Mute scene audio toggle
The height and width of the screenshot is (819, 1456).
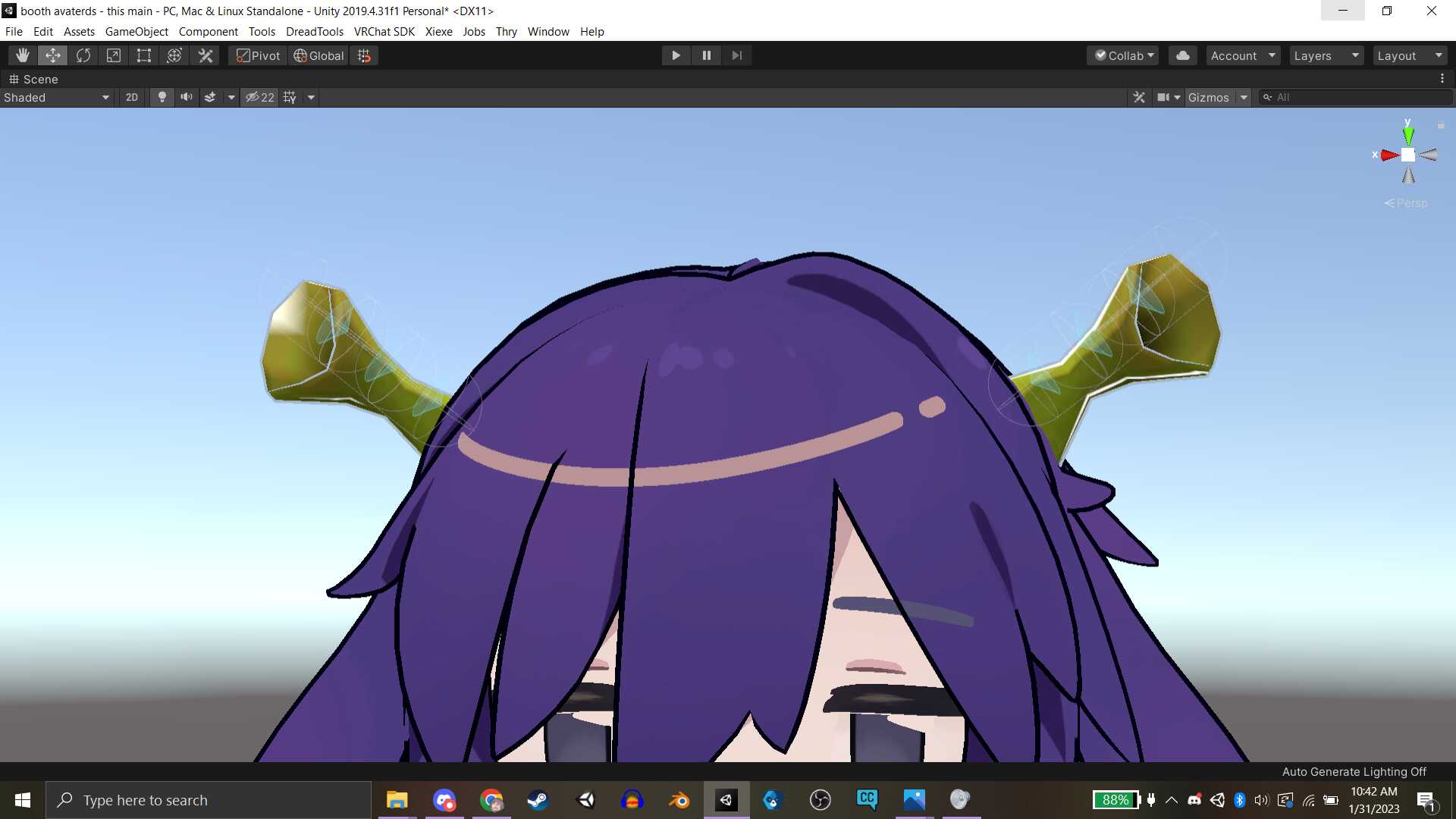(186, 97)
